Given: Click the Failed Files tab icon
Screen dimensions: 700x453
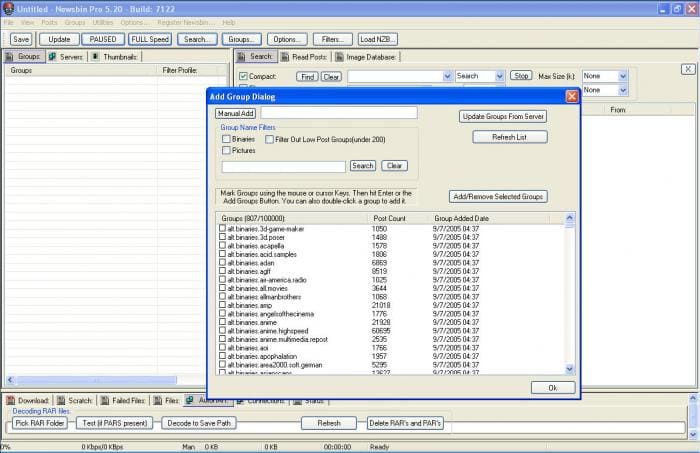Looking at the screenshot, I should pyautogui.click(x=105, y=400).
